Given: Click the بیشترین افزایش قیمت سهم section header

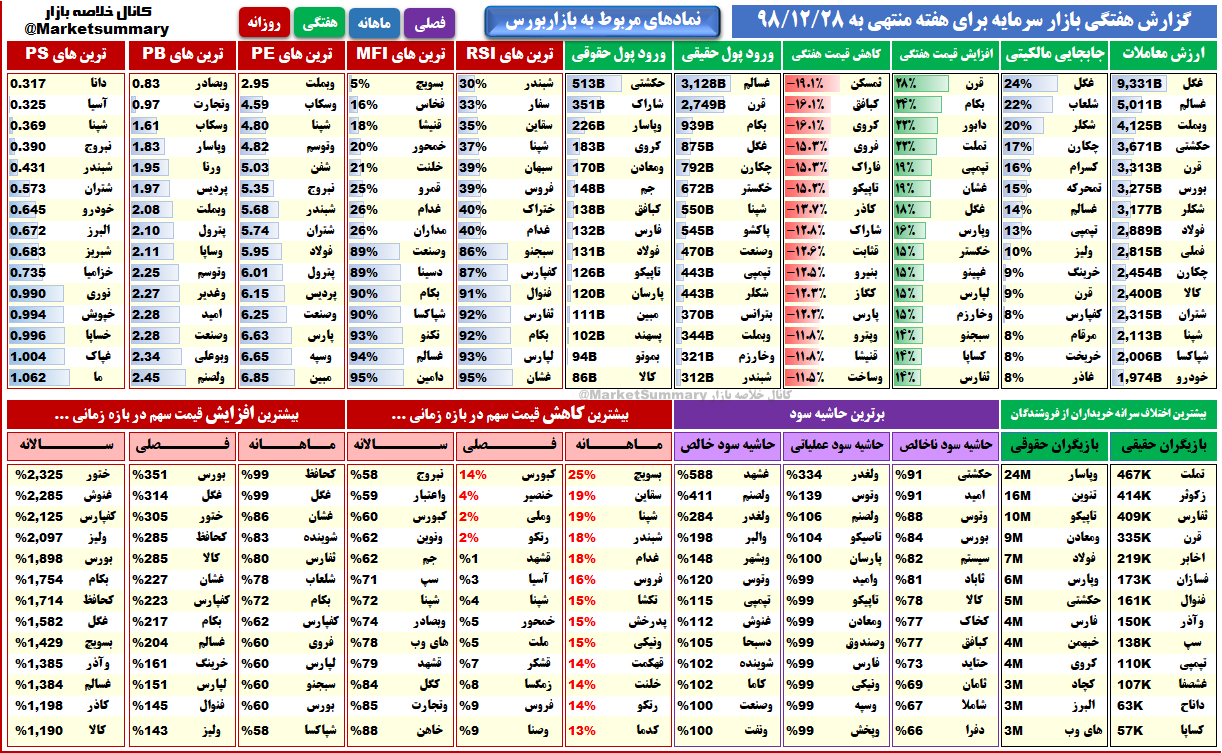Looking at the screenshot, I should [175, 412].
